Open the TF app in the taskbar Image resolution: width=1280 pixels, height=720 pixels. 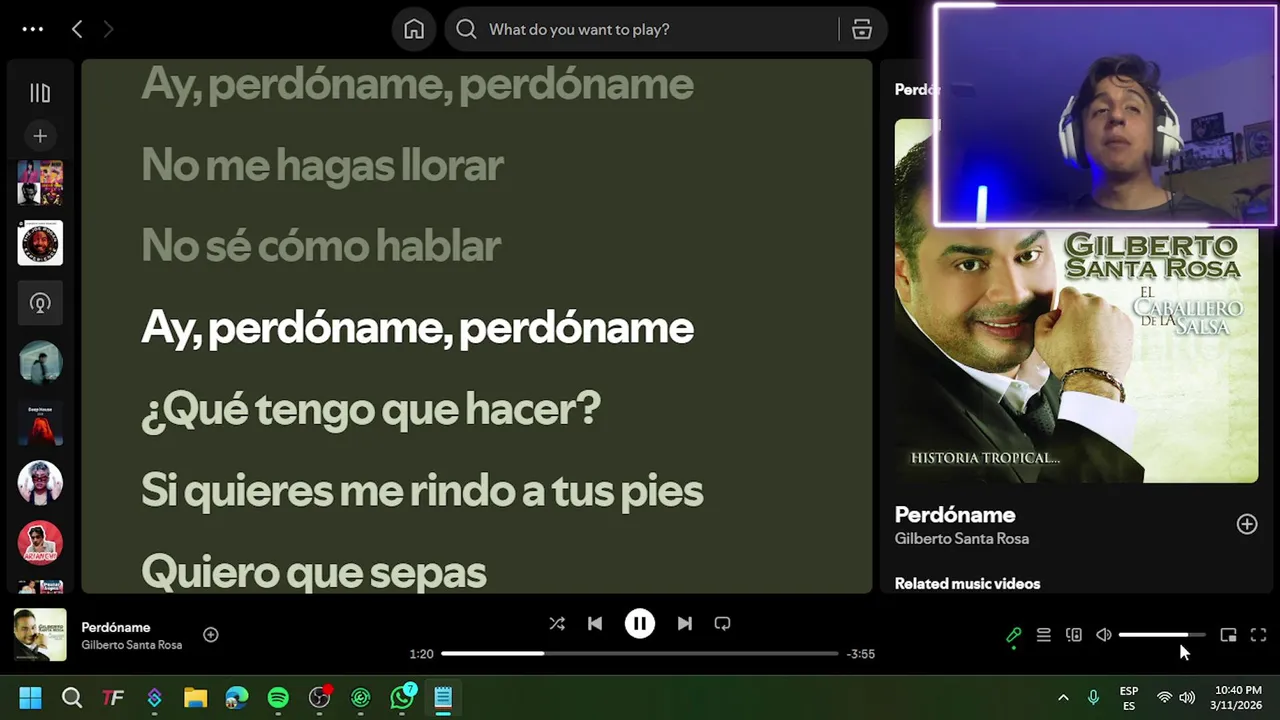[113, 698]
